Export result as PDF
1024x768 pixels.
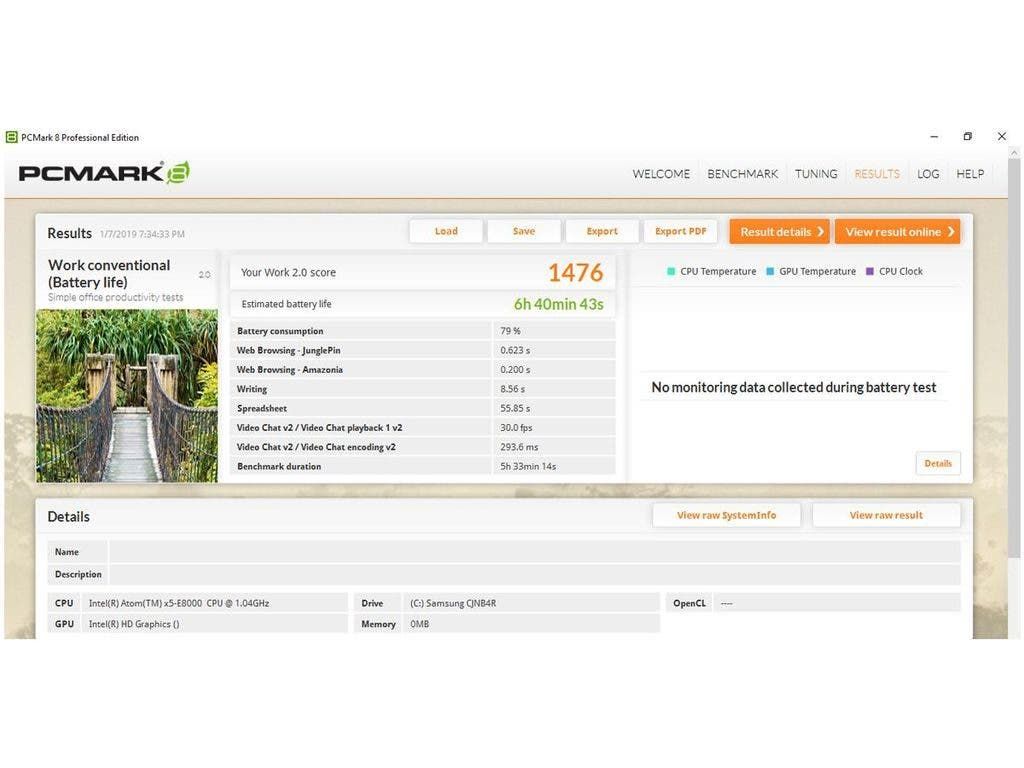[x=680, y=231]
